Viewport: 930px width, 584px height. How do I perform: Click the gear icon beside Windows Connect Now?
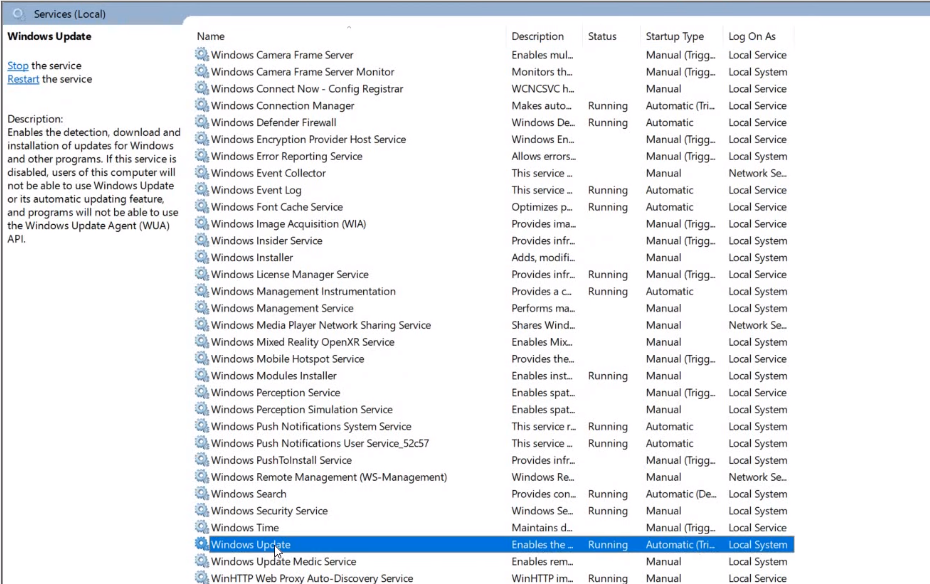tap(202, 88)
